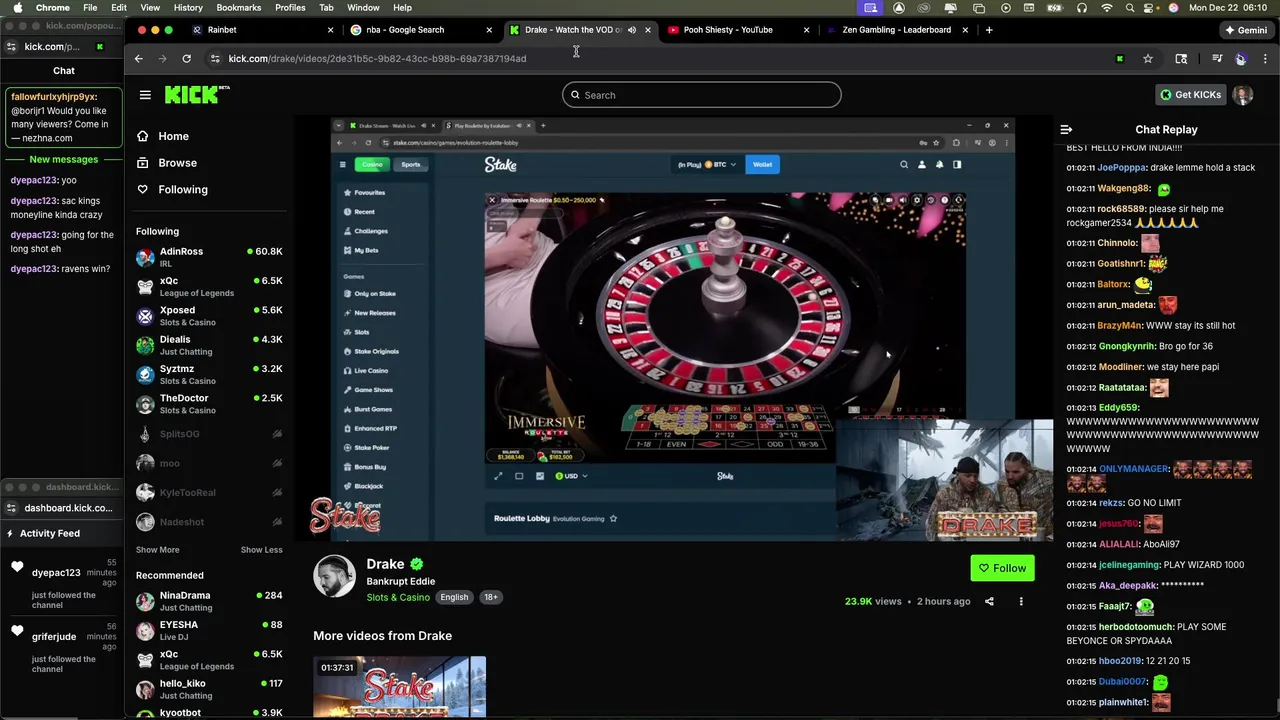Image resolution: width=1280 pixels, height=720 pixels.
Task: Click the New messages divider in the popout chat
Action: click(x=64, y=160)
